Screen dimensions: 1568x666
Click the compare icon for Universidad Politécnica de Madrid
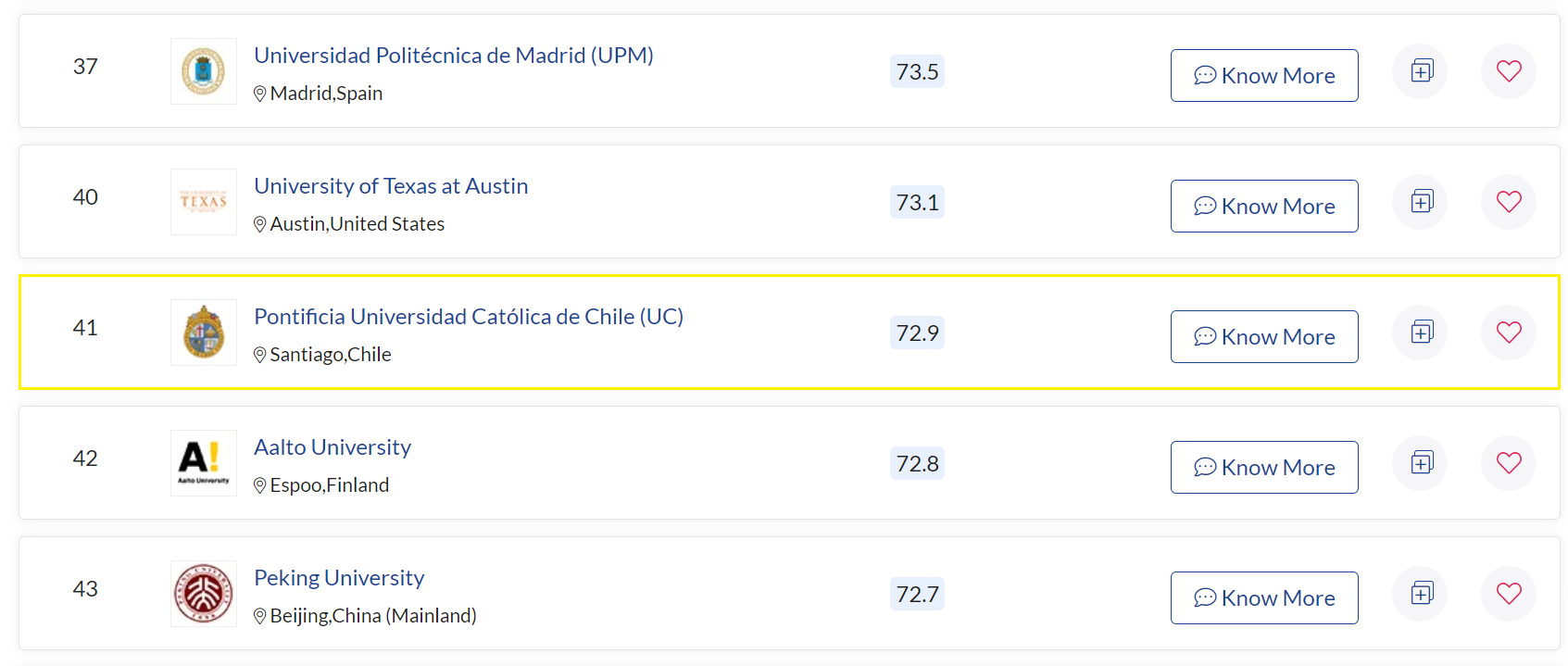(x=1420, y=70)
